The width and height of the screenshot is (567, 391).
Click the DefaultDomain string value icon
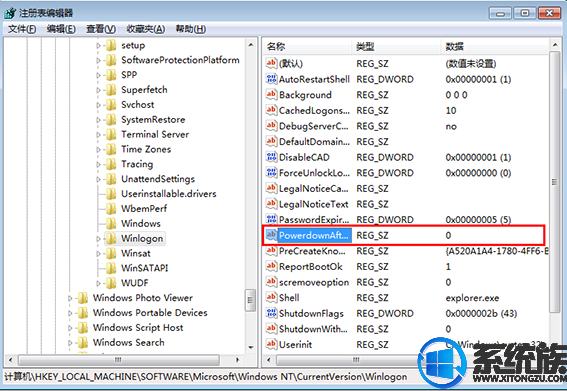coord(271,141)
